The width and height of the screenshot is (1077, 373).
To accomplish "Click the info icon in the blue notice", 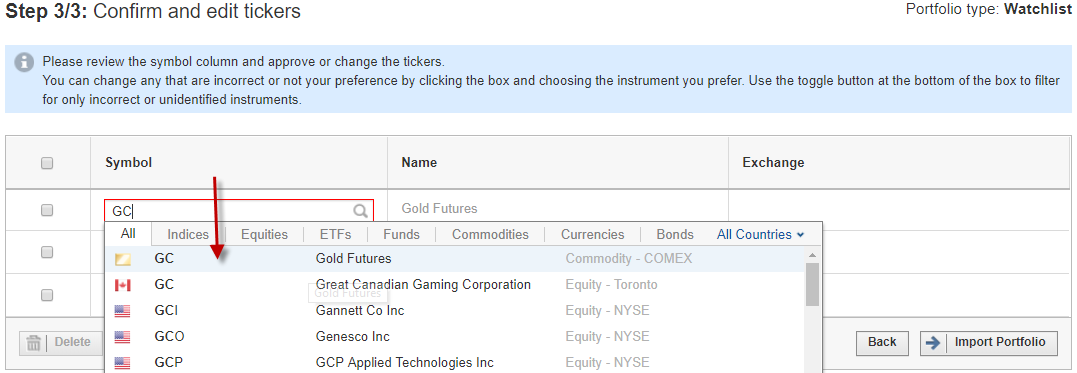I will [24, 61].
